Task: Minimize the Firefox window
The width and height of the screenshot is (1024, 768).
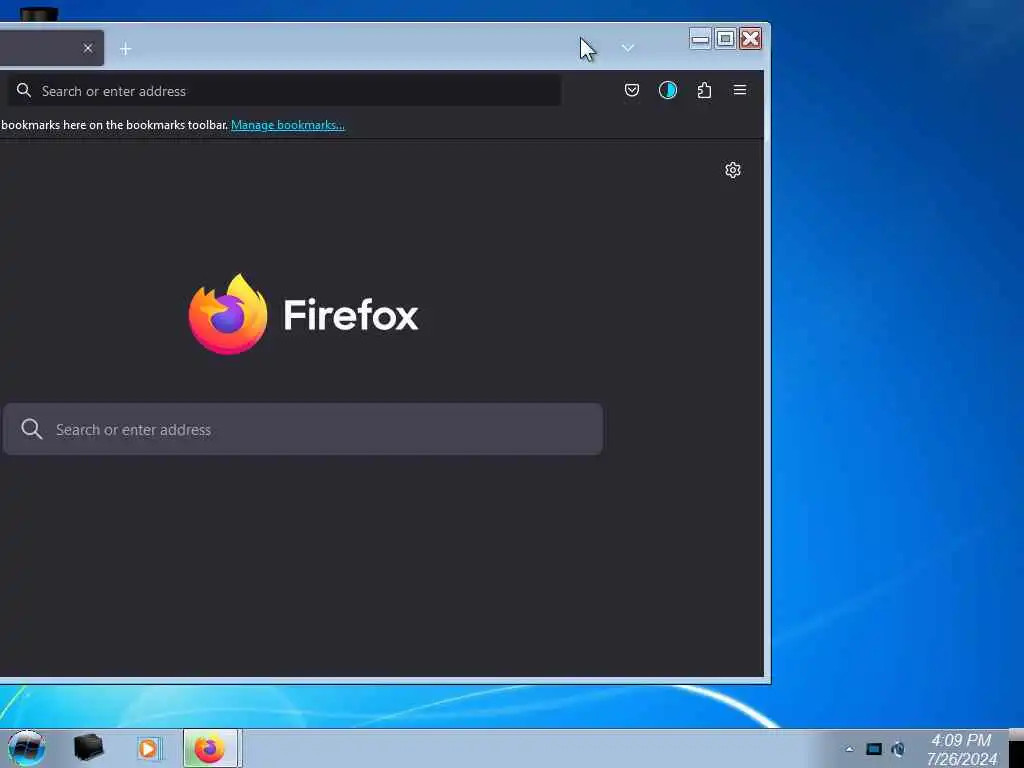Action: tap(700, 39)
